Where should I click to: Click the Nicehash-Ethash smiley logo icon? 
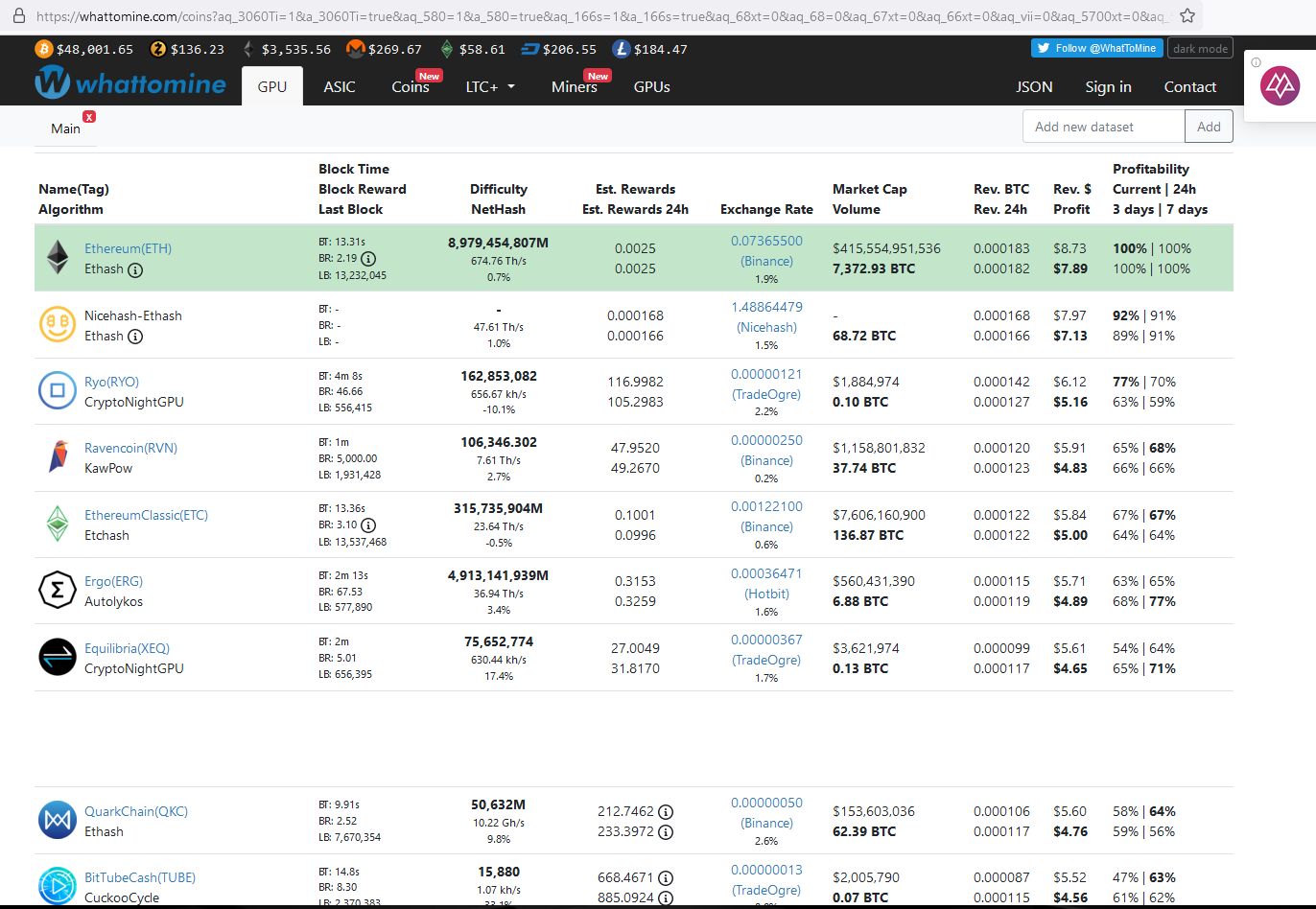pos(58,325)
